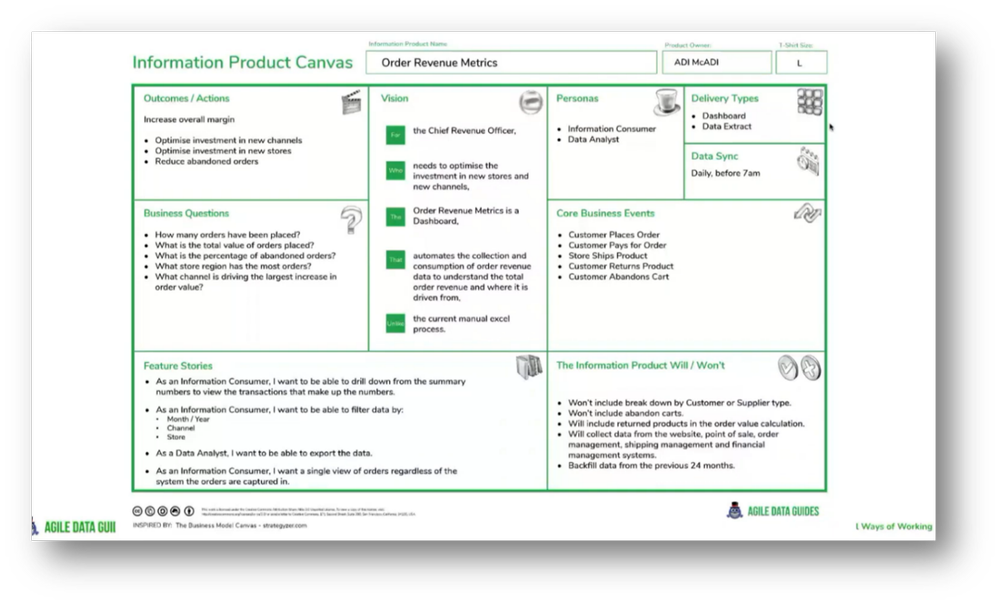Screen dimensions: 1000x605
Task: Click 'Dashboard' delivery type bullet
Action: (724, 116)
